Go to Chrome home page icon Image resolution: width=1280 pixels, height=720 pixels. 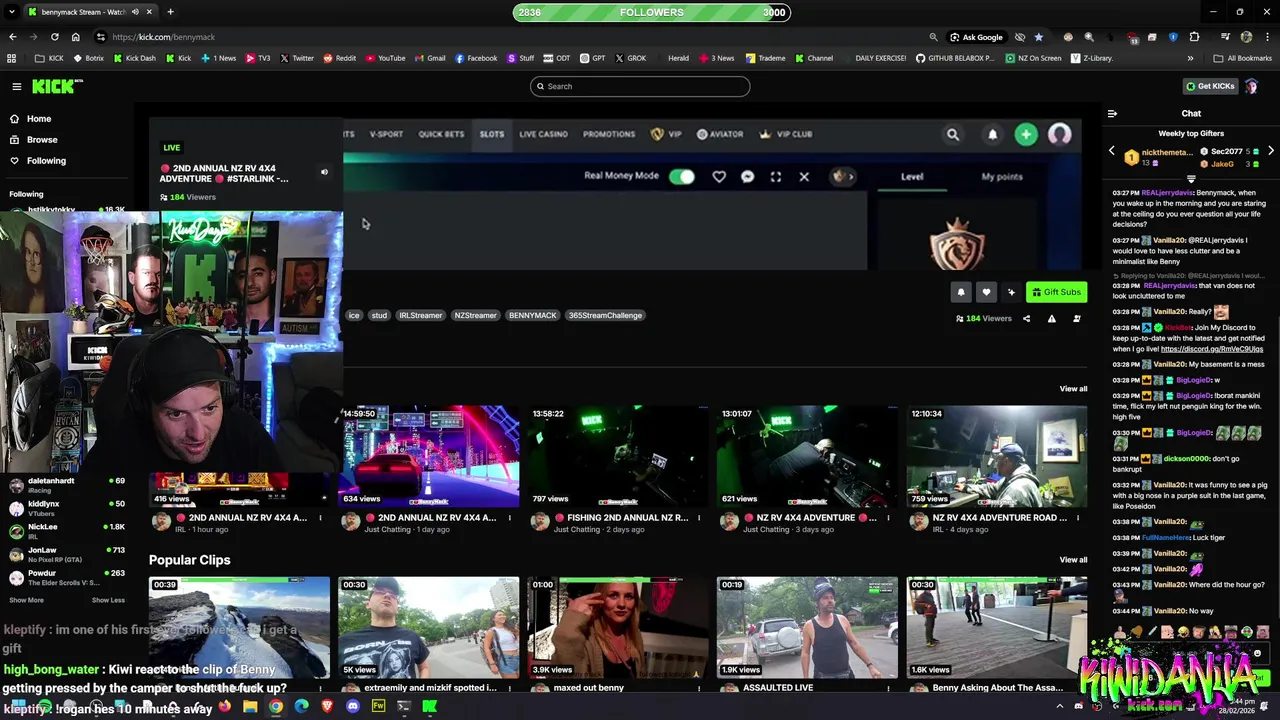coord(75,37)
